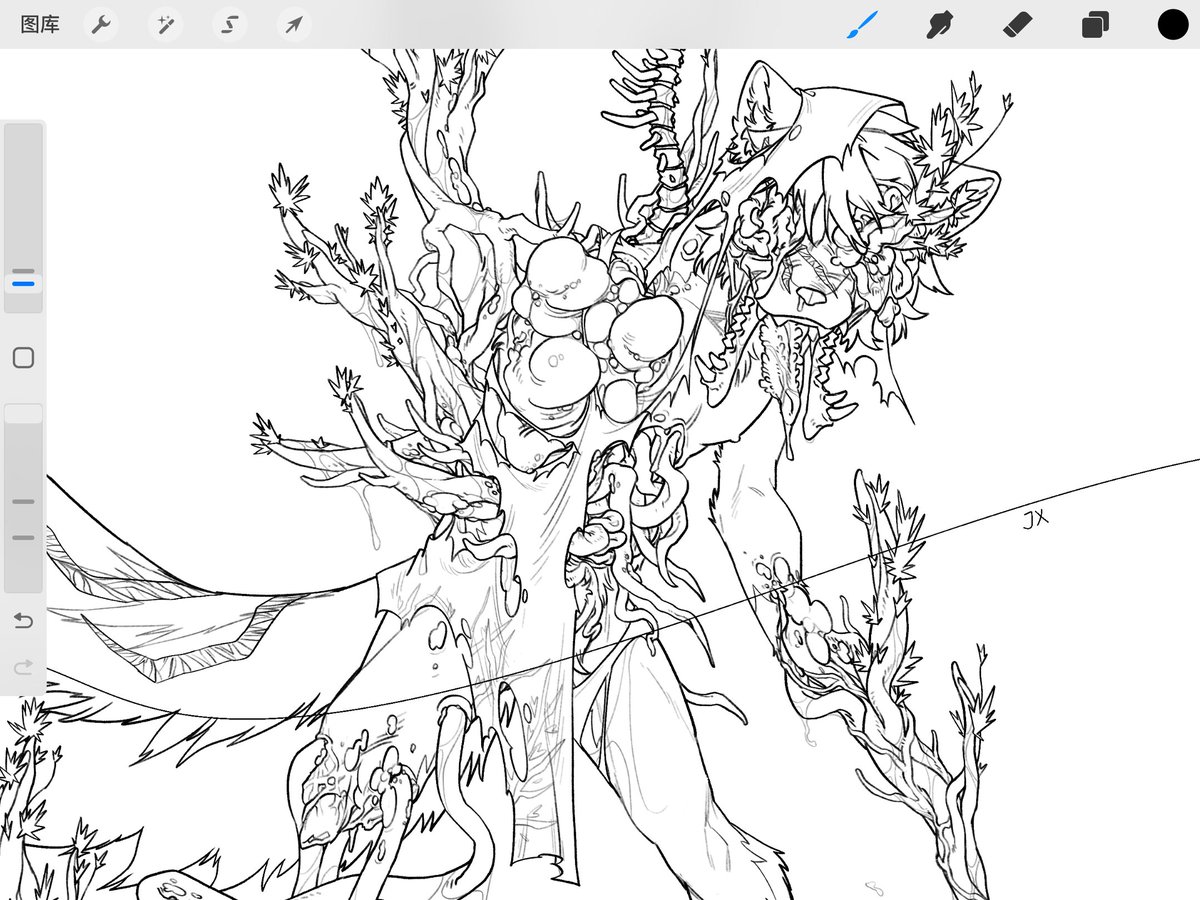Select the Transform arrow tool
This screenshot has height=900, width=1200.
point(294,25)
